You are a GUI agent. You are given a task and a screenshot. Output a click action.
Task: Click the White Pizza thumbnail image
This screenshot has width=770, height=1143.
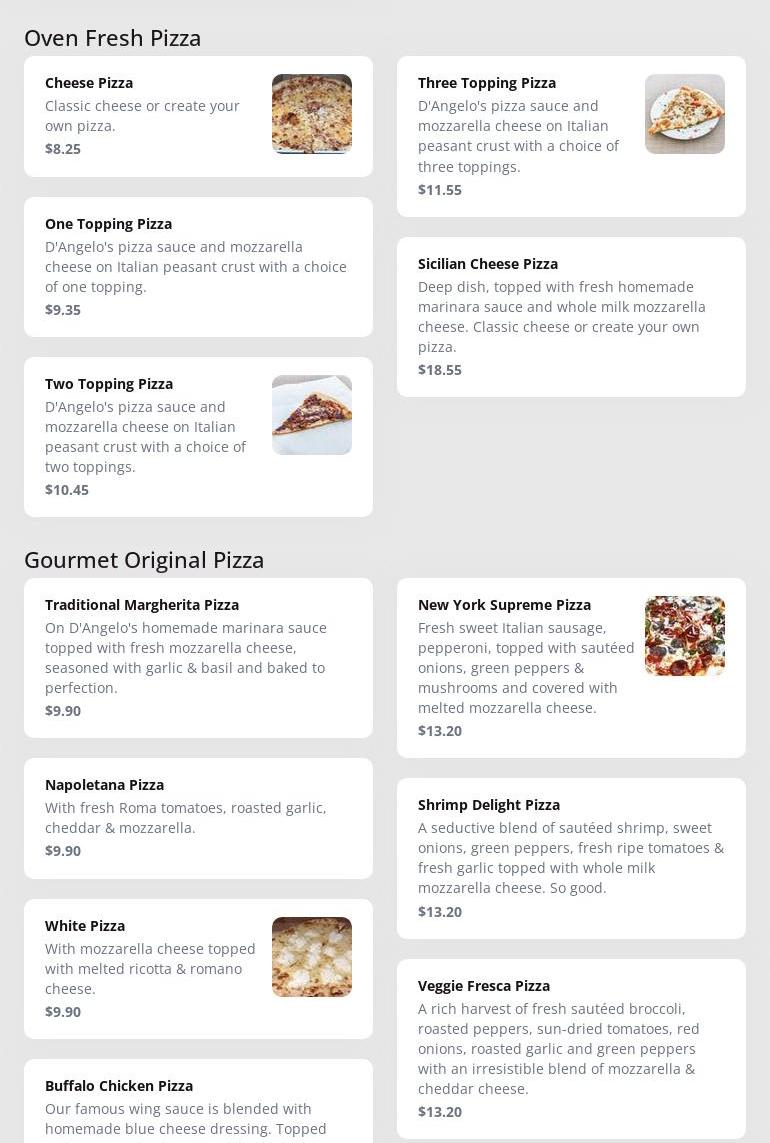tap(311, 956)
